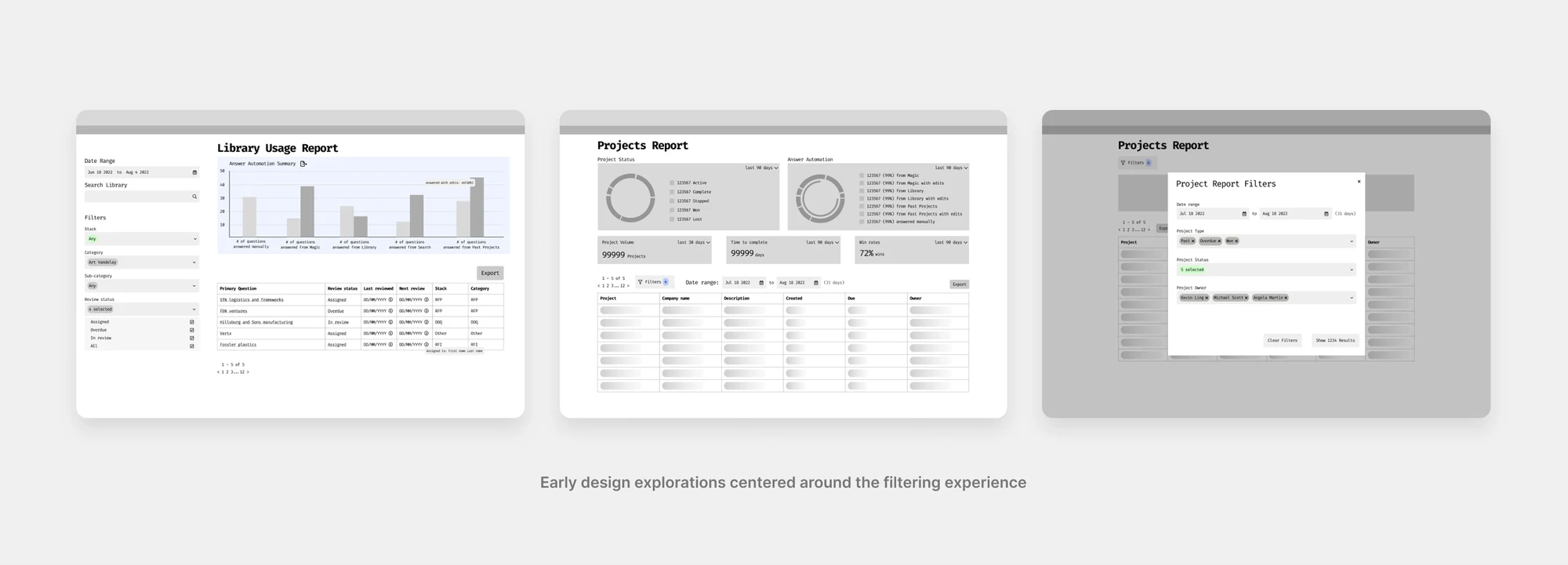Image resolution: width=1568 pixels, height=565 pixels.
Task: Open Time to complete last 90 days dropdown
Action: coord(822,242)
